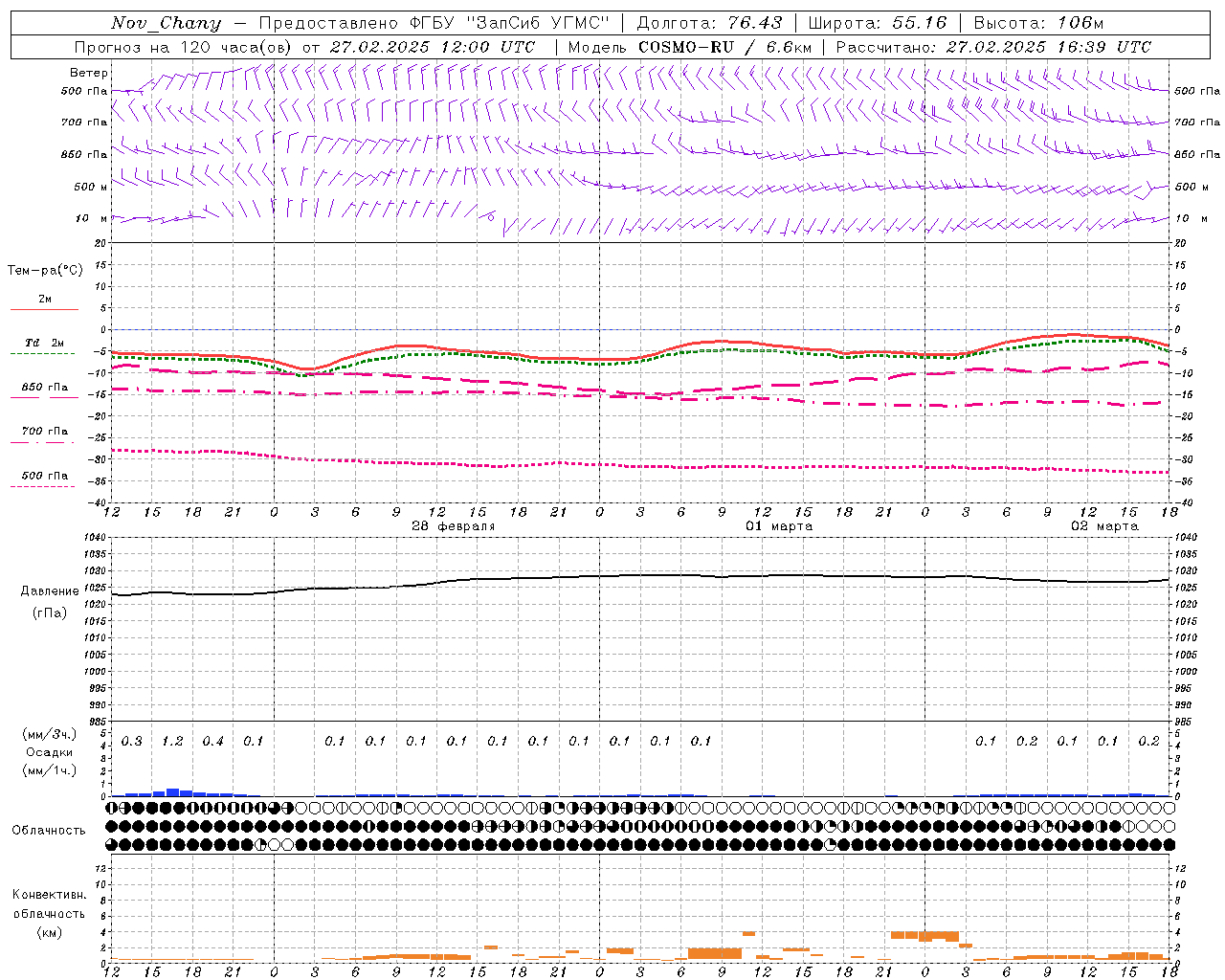
Task: Click the "Осадки" precipitation label
Action: pos(50,752)
